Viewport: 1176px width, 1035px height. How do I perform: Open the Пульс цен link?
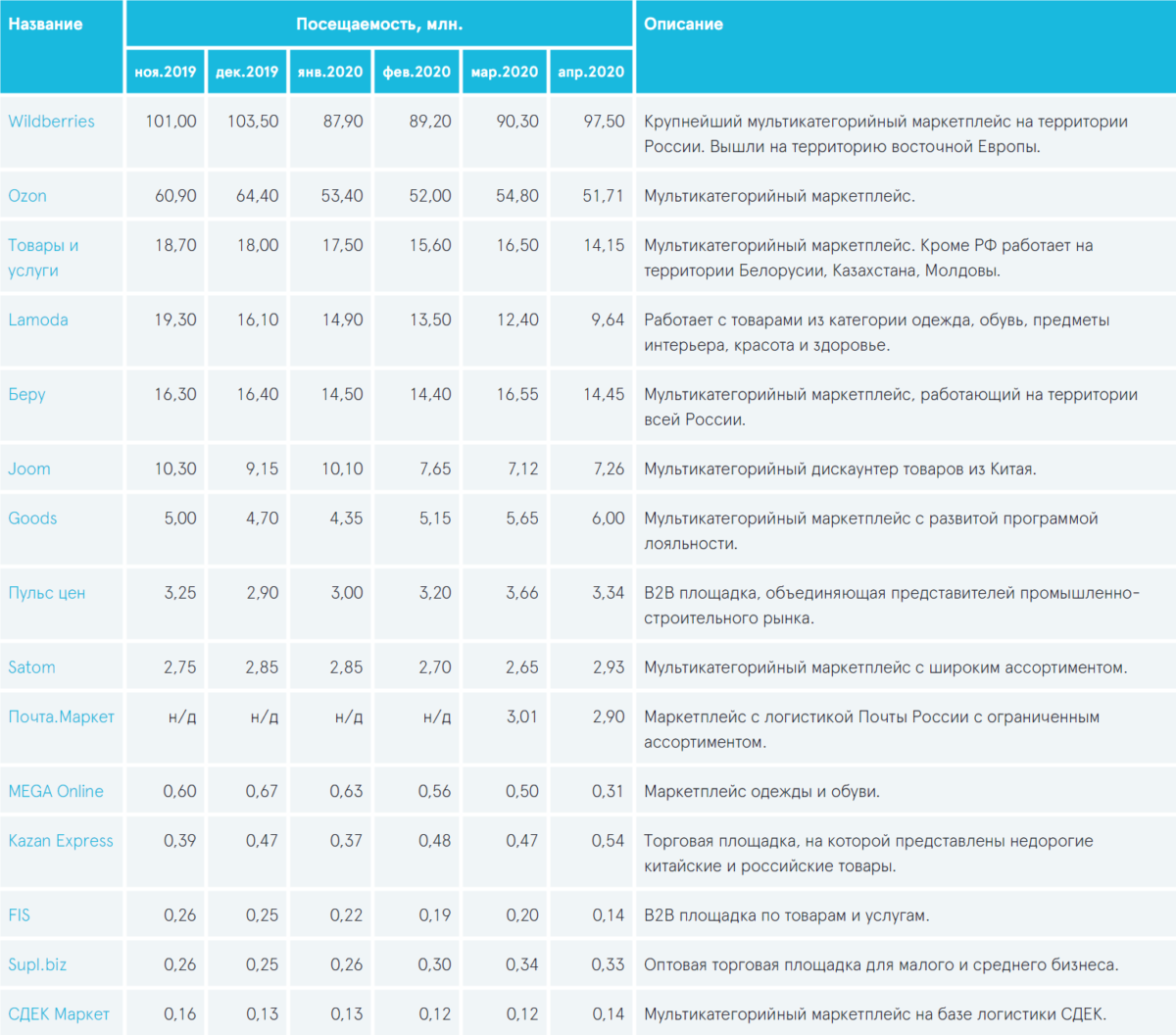46,593
